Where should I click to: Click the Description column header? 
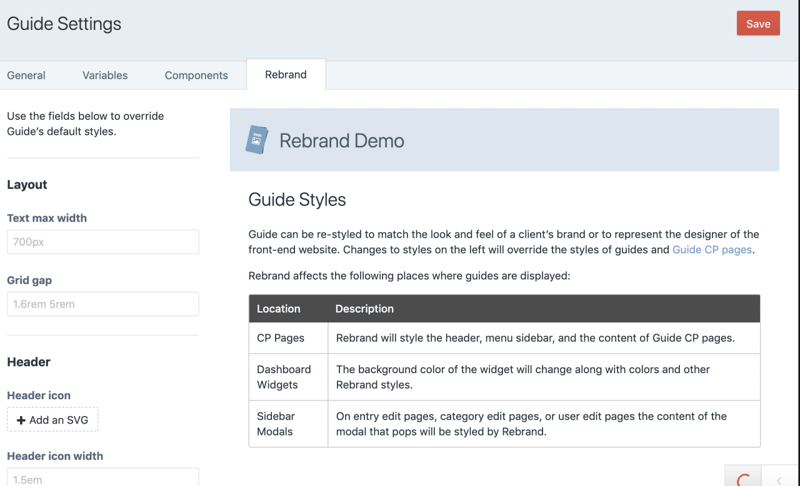364,309
